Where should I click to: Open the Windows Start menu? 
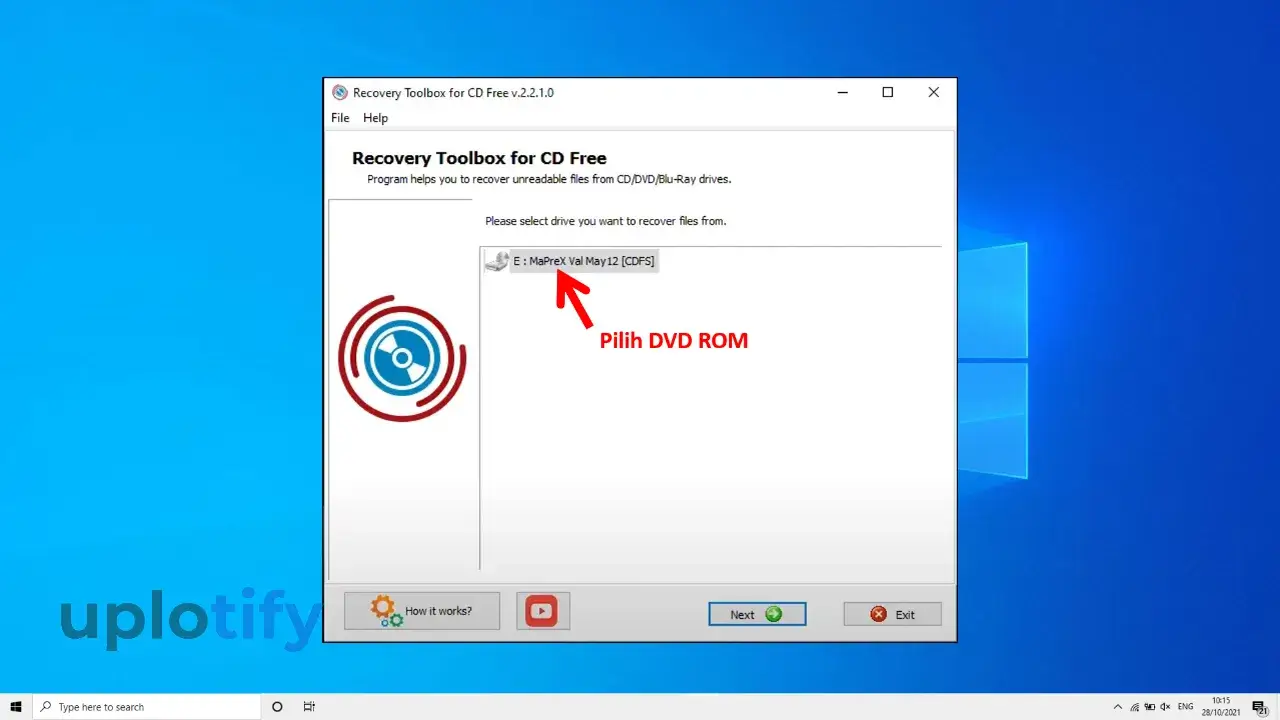pos(16,707)
